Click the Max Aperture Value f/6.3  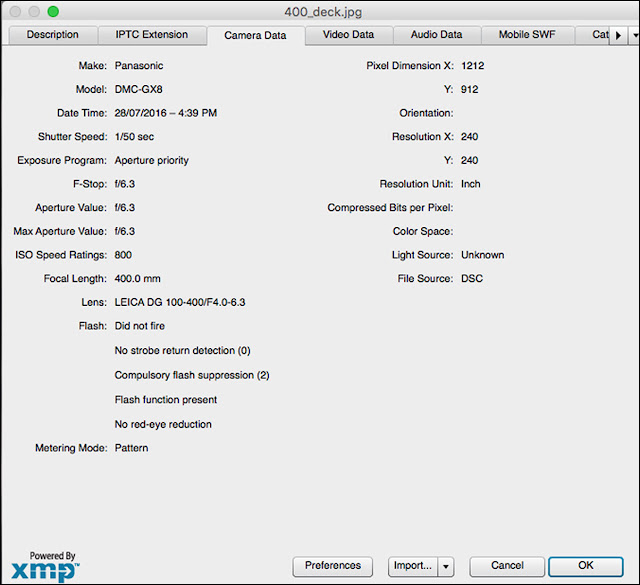tap(124, 231)
